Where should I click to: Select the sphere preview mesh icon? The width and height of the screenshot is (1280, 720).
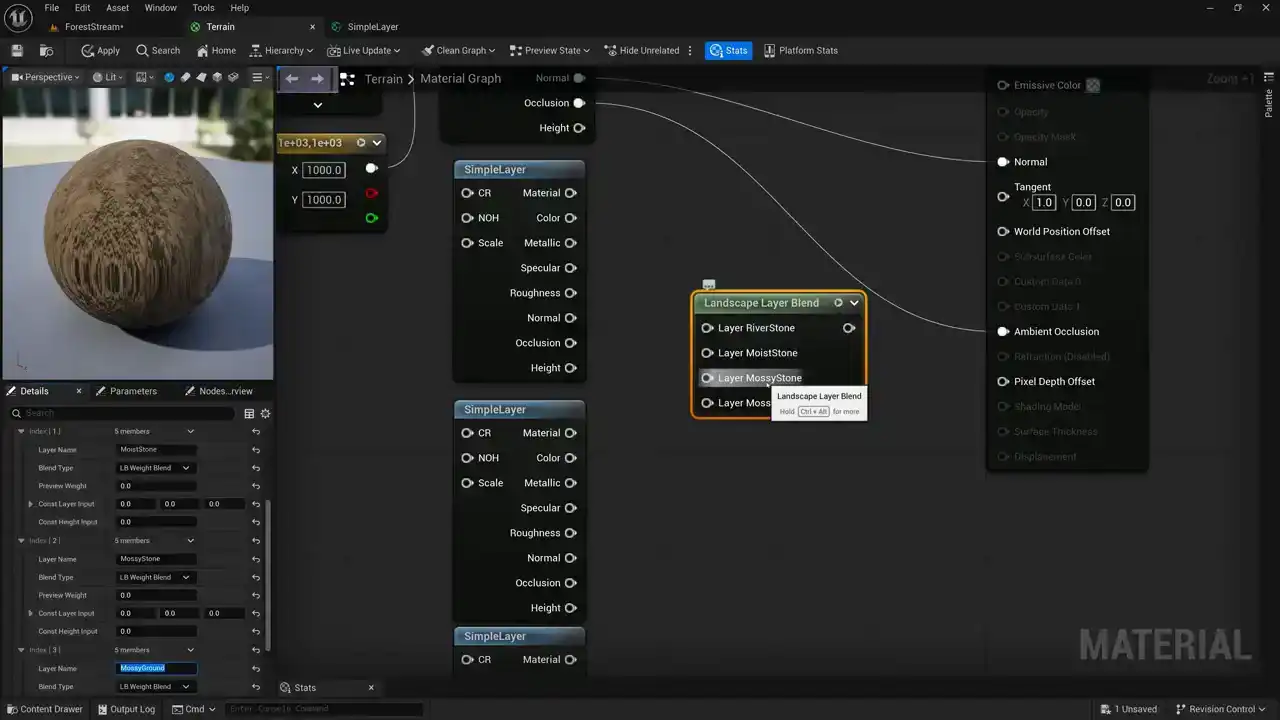(x=169, y=77)
